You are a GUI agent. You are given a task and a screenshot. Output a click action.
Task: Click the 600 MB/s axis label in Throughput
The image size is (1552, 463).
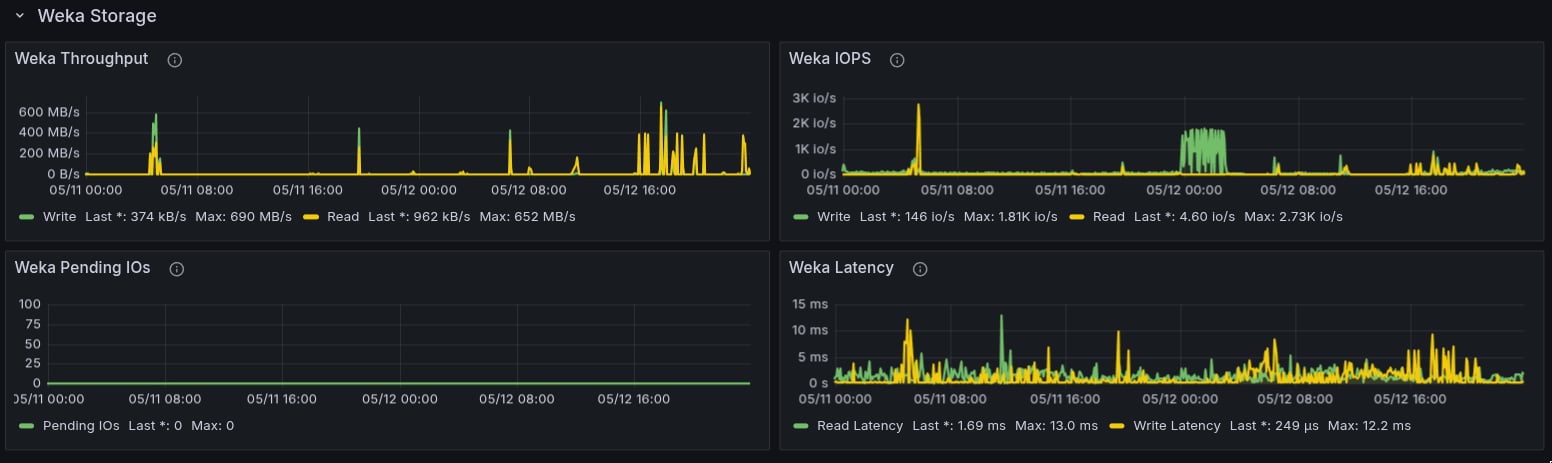[x=48, y=111]
